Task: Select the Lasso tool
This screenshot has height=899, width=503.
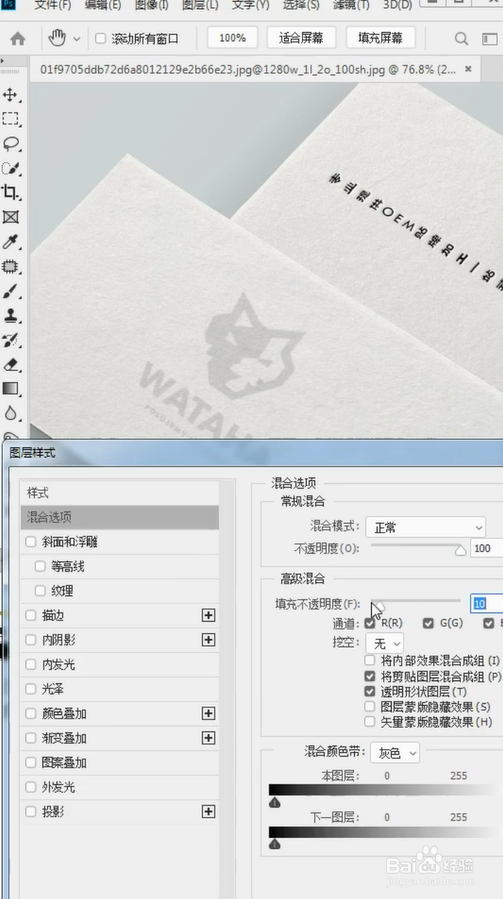Action: tap(10, 143)
